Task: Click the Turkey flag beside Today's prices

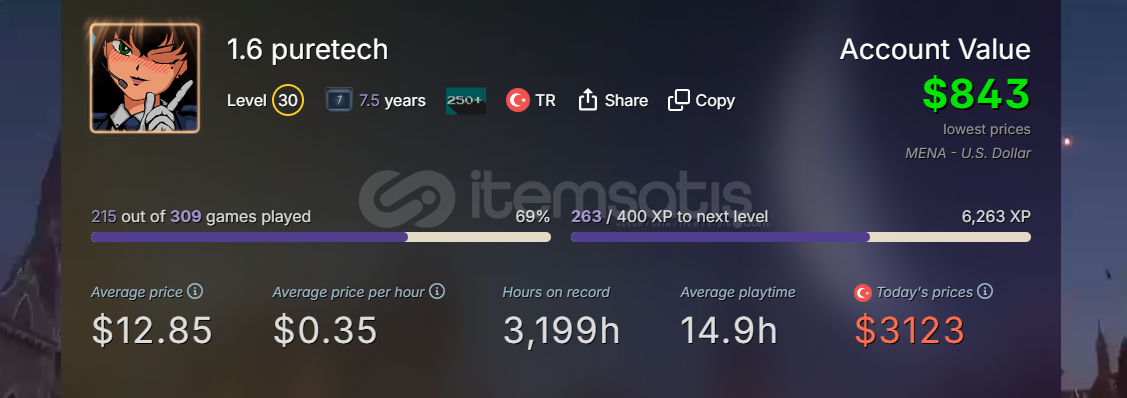Action: (862, 292)
